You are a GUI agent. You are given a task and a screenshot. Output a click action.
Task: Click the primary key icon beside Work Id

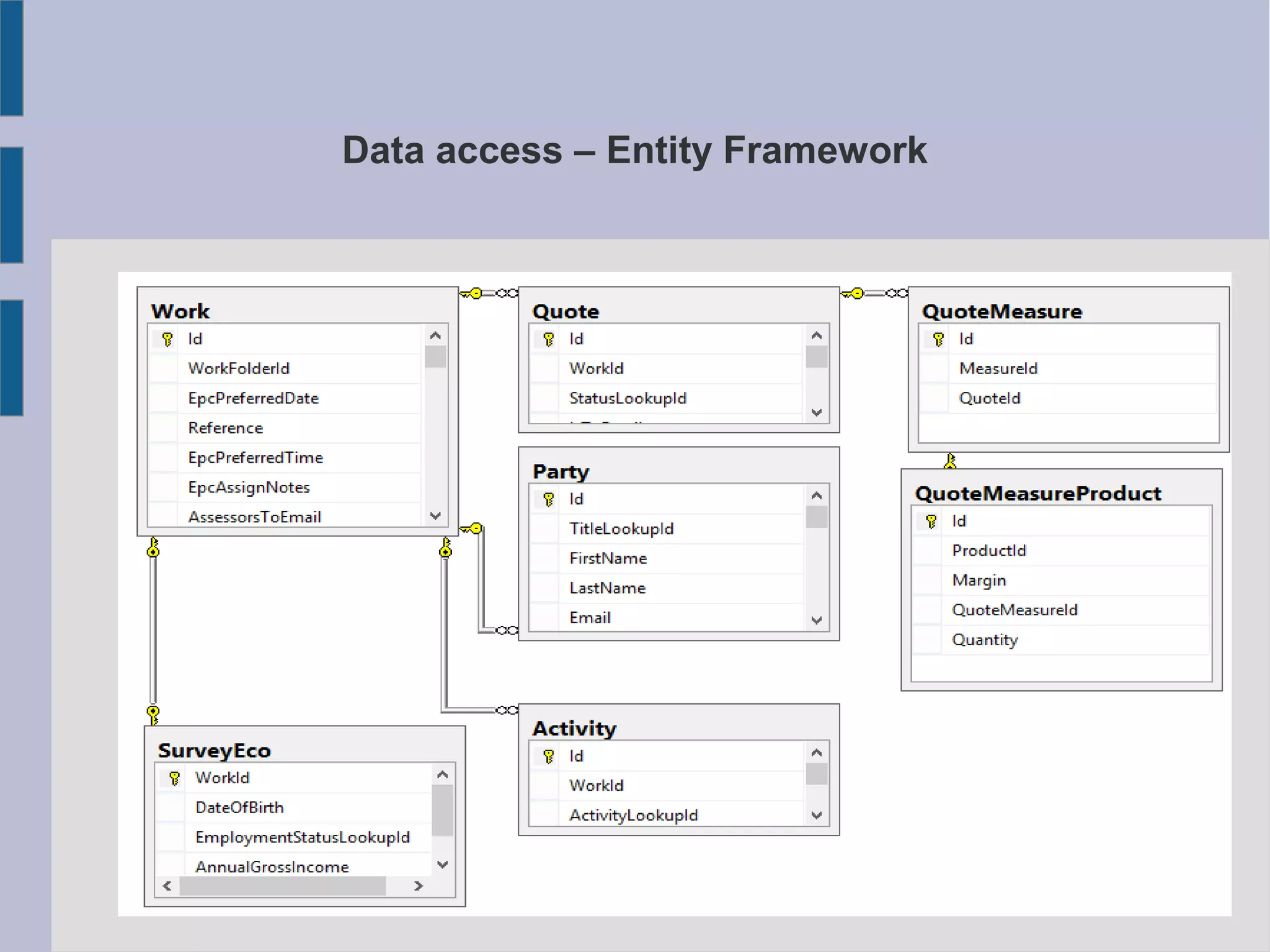(167, 339)
